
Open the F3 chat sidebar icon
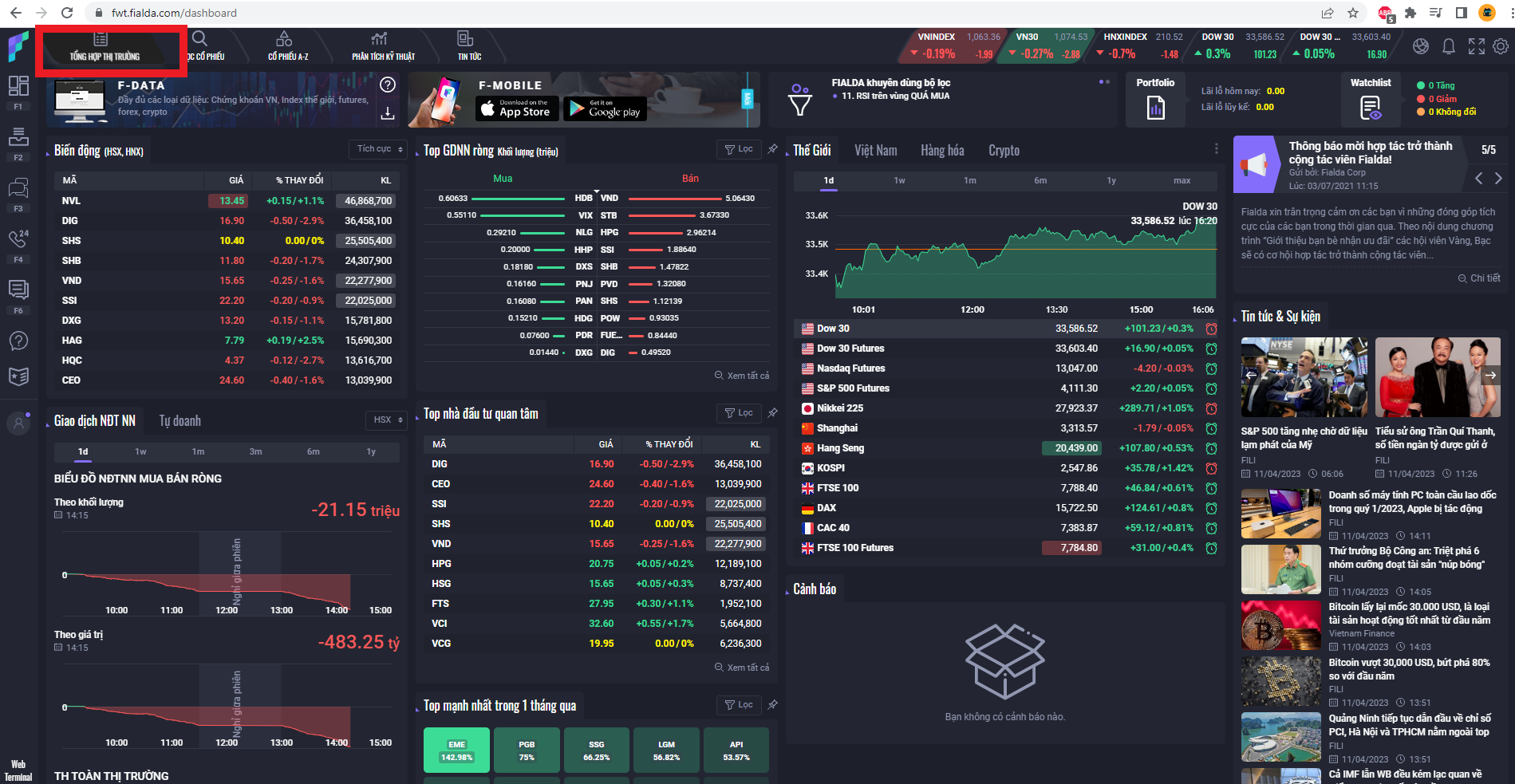(x=18, y=189)
